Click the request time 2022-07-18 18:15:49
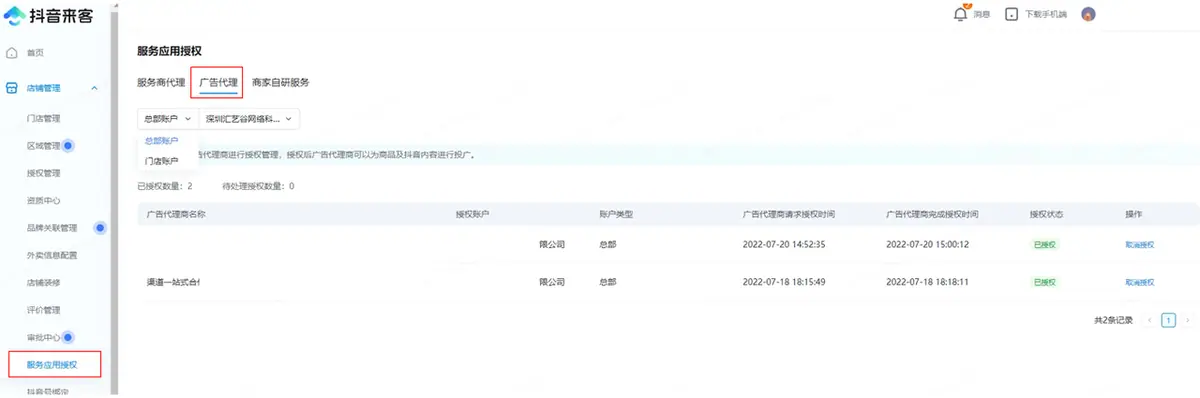Viewport: 1200px width, 398px height. (784, 282)
